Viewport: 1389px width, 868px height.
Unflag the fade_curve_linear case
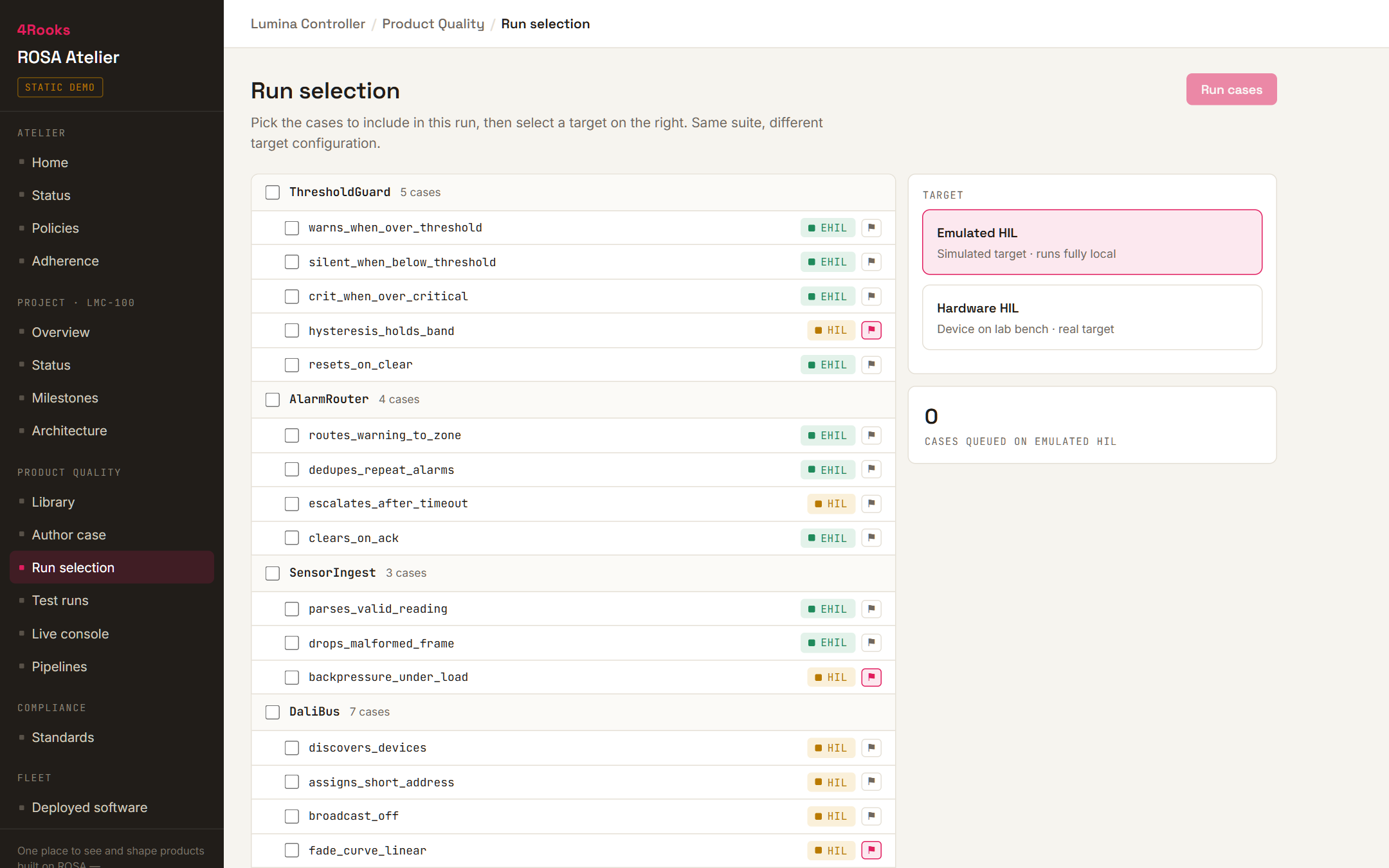[871, 851]
